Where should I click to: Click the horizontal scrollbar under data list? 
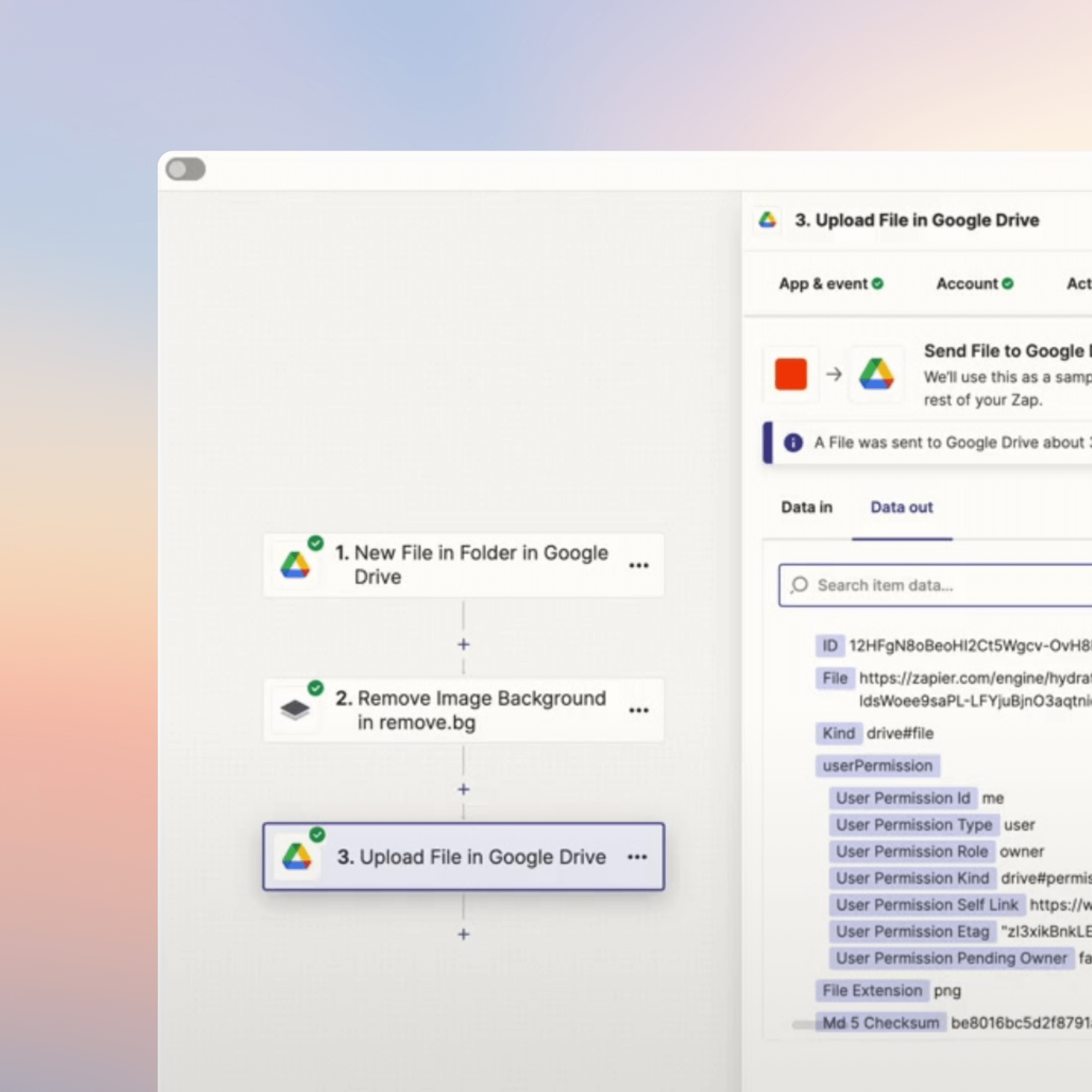click(804, 1024)
